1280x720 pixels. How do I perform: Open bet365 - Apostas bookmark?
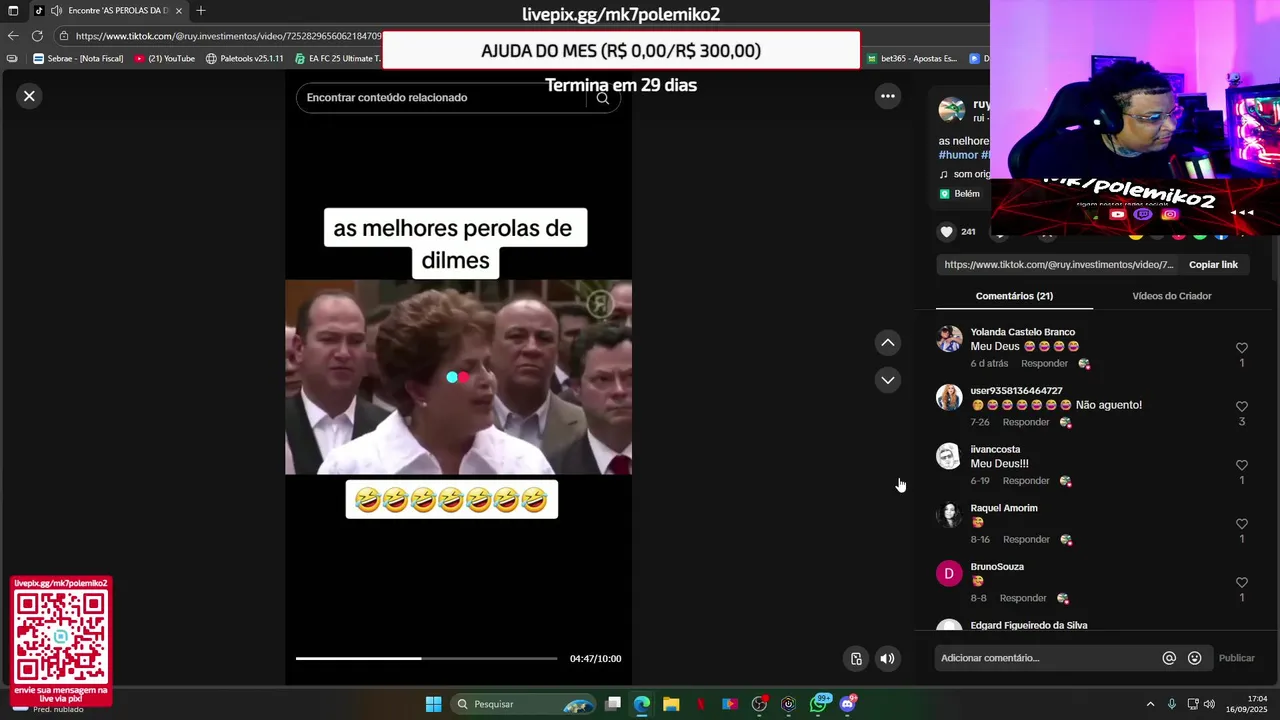(911, 58)
